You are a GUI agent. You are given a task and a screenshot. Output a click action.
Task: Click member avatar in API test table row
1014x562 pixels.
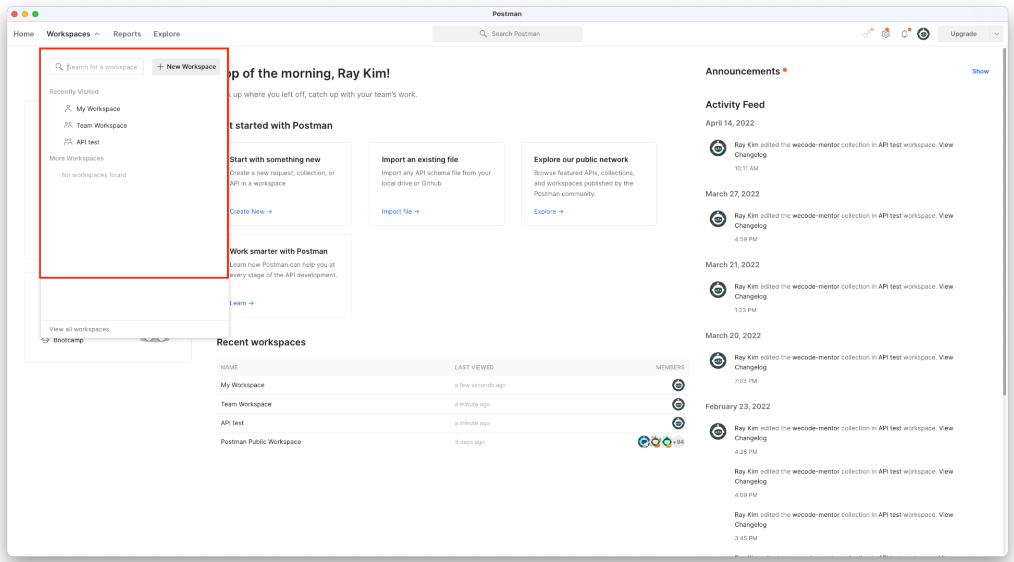tap(678, 423)
